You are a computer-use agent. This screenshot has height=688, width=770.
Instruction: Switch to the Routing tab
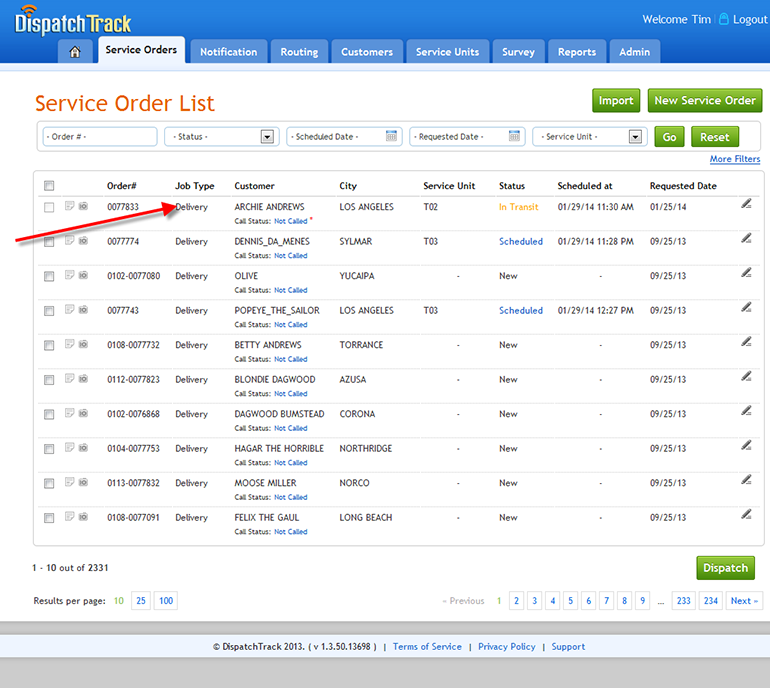(299, 52)
